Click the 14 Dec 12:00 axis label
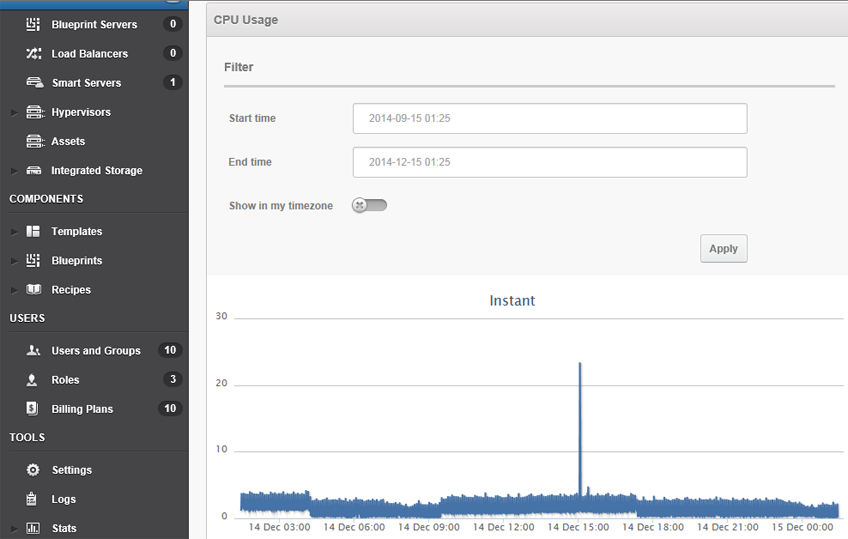Screen dimensions: 848x539 [x=504, y=527]
